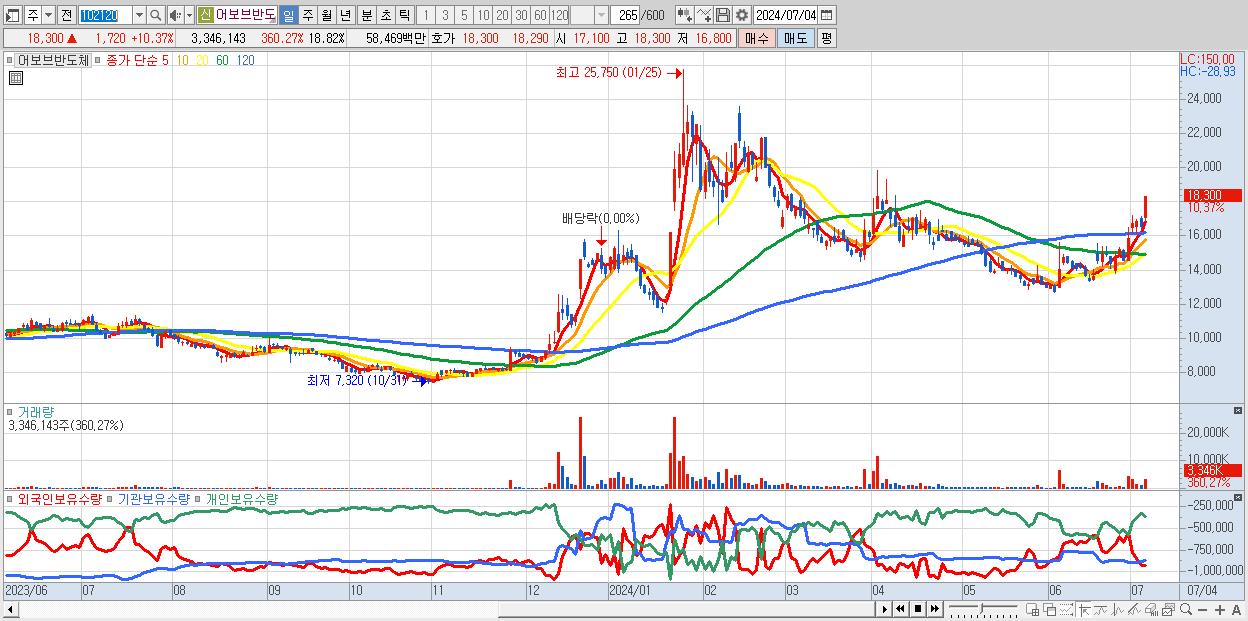The image size is (1248, 621).
Task: Select the 틱 (tick) period toggle
Action: point(404,16)
